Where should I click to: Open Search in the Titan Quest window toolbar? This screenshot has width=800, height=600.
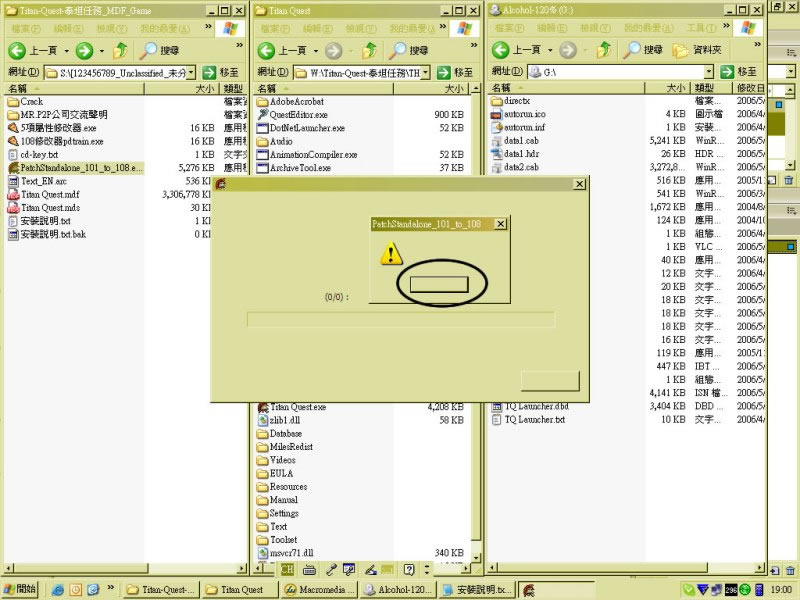[x=408, y=50]
